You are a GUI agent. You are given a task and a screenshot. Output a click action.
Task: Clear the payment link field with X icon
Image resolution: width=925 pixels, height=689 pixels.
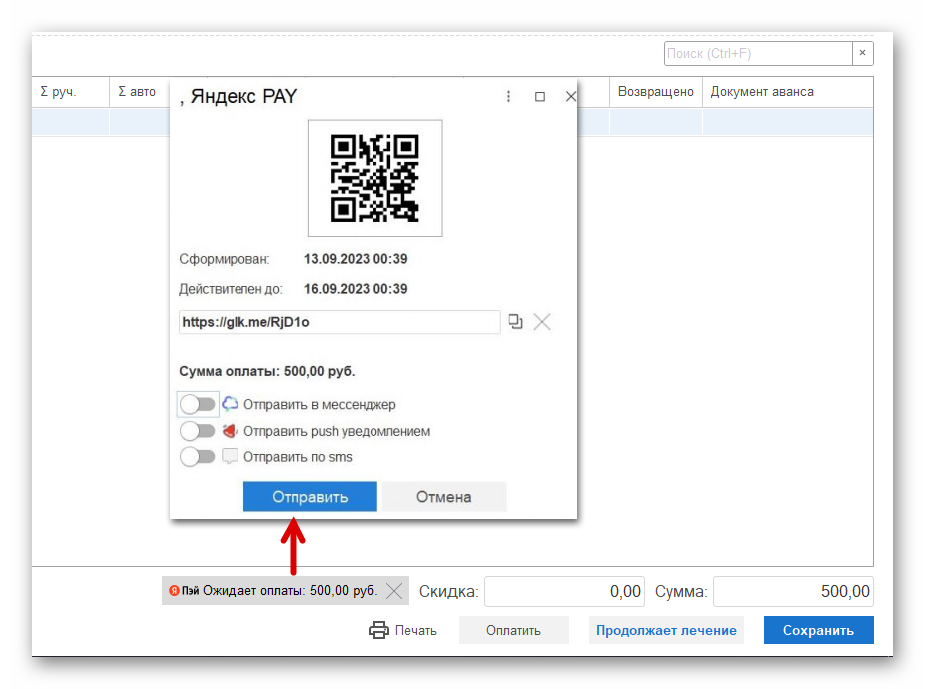point(542,321)
